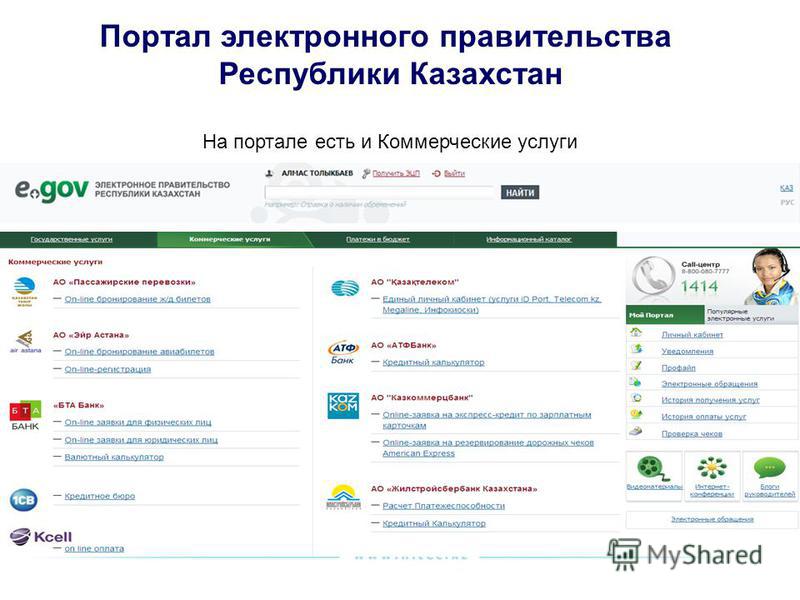Image resolution: width=800 pixels, height=600 pixels.
Task: Open On-line заявки для юридических лиц
Action: coord(141,439)
